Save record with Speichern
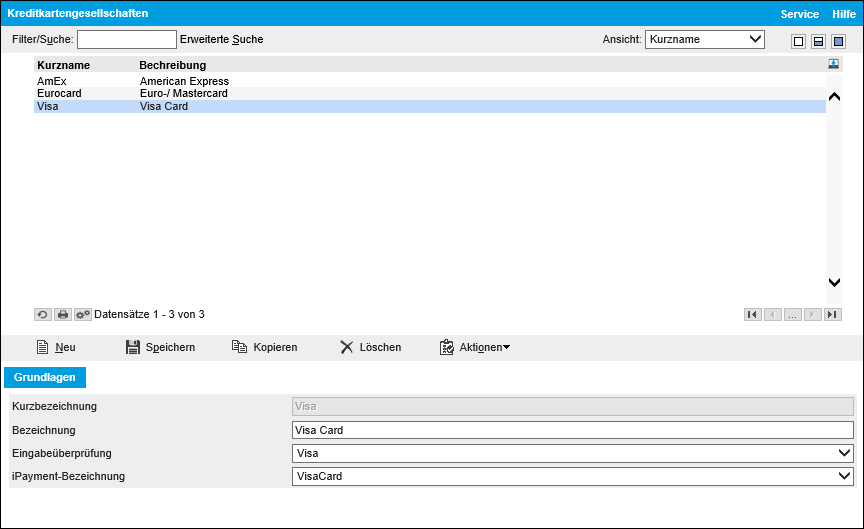Image resolution: width=864 pixels, height=529 pixels. 160,347
